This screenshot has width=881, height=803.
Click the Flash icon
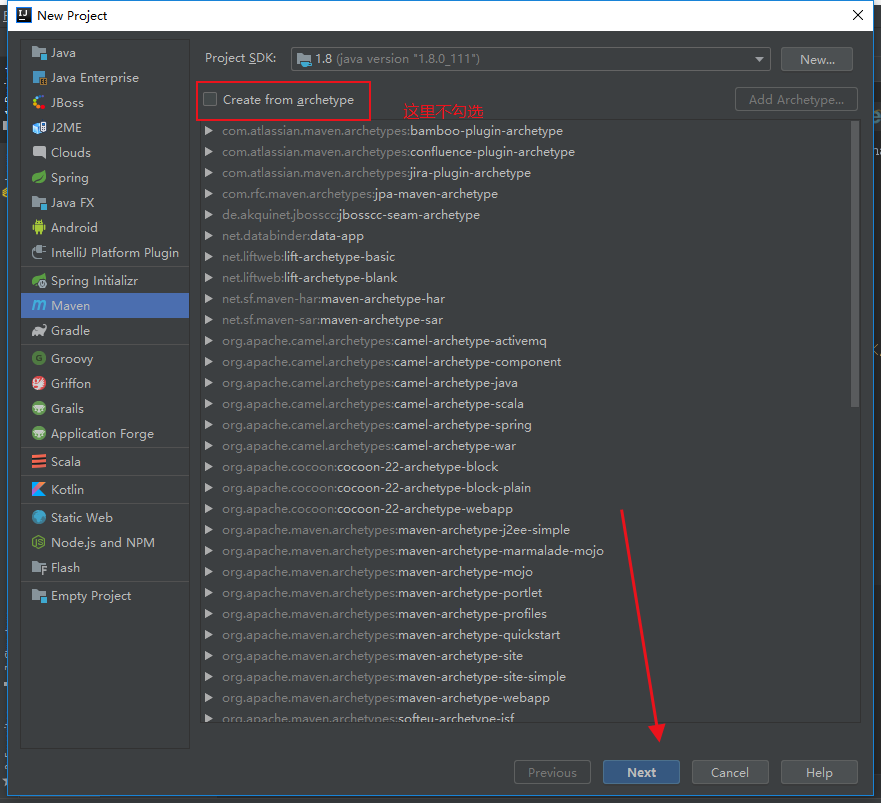(x=39, y=568)
